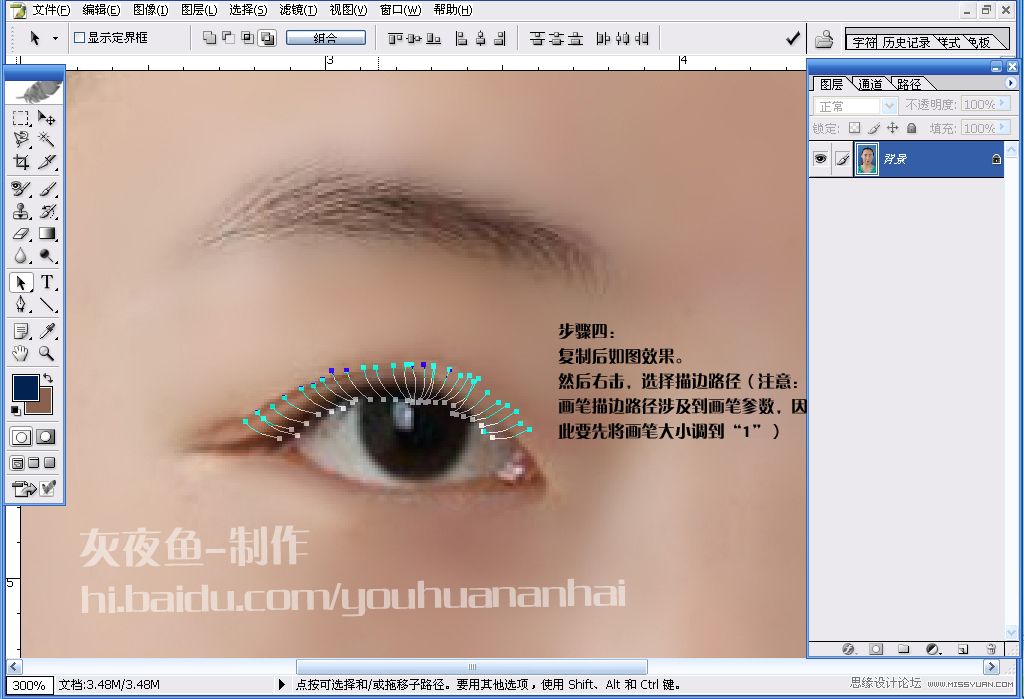This screenshot has width=1024, height=699.
Task: Select the Eyedropper tool
Action: click(x=46, y=331)
